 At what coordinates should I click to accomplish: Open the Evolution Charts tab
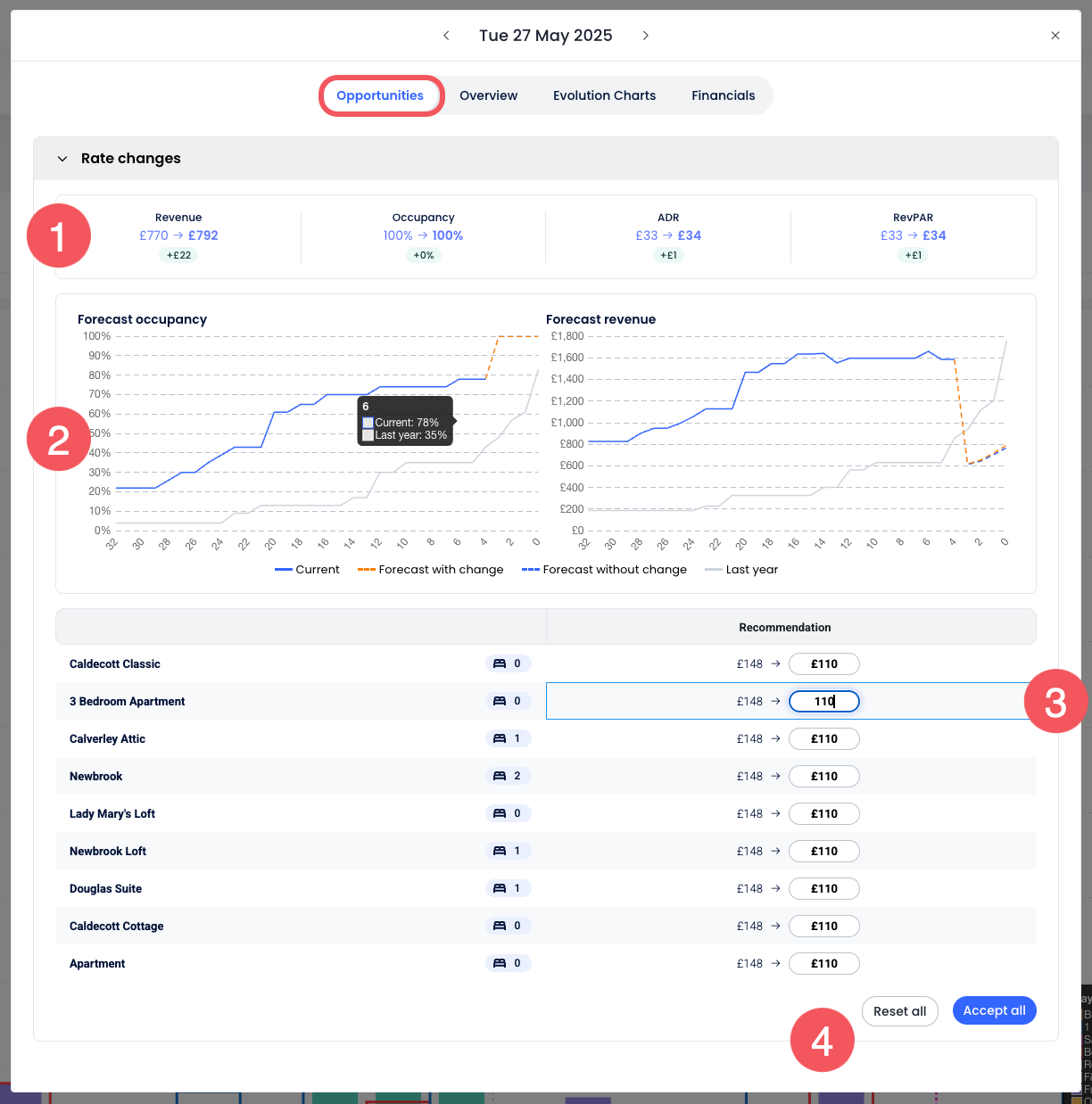click(604, 95)
